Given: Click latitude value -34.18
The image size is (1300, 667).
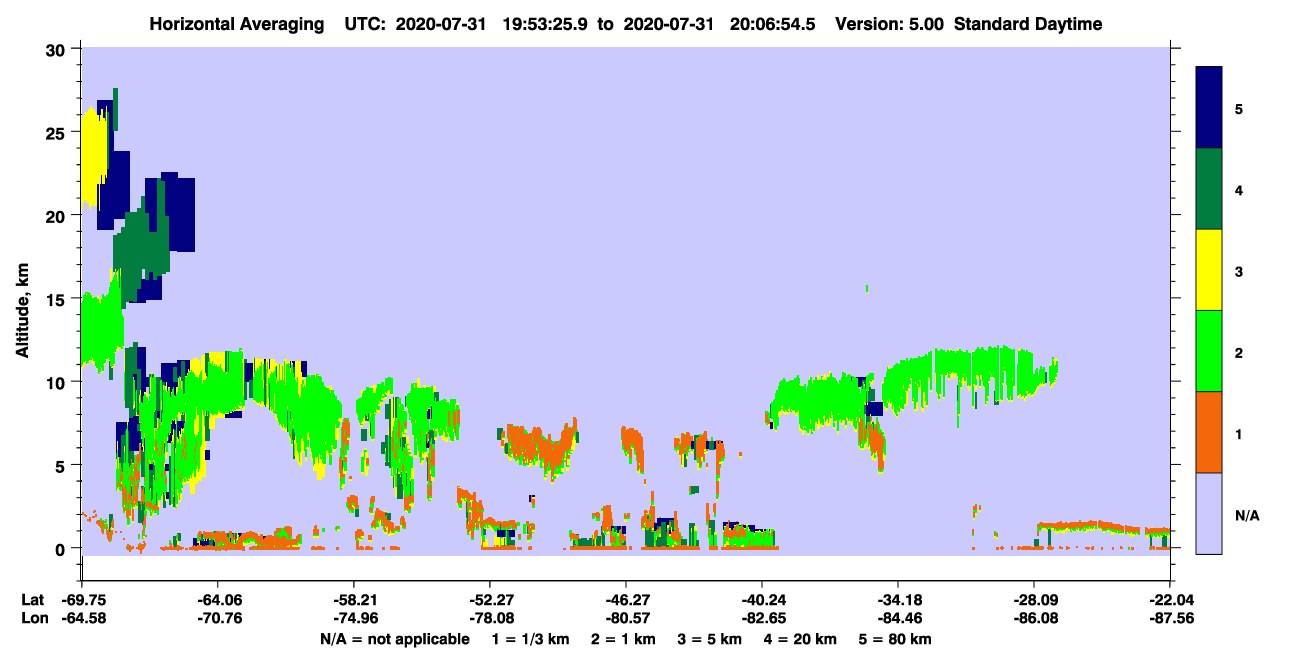Looking at the screenshot, I should pos(898,600).
